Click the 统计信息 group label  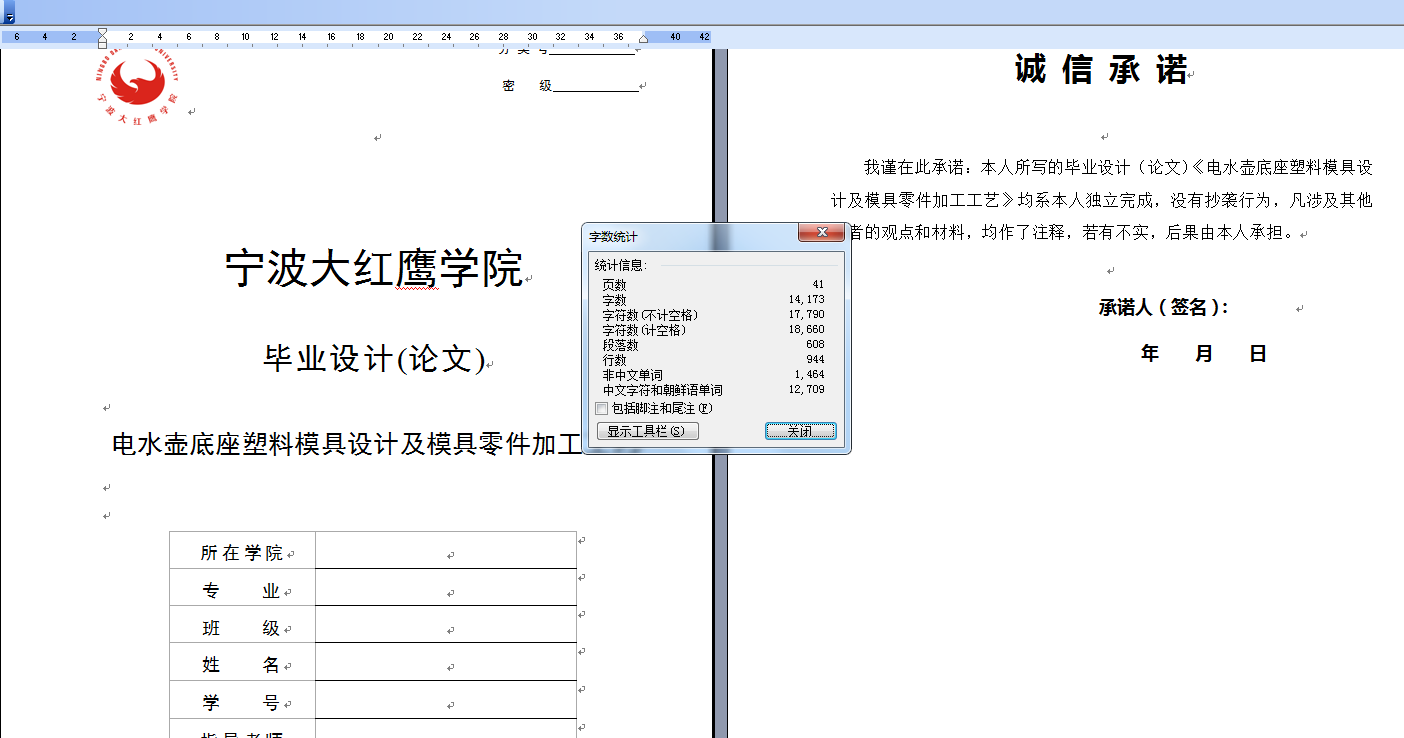click(x=620, y=265)
